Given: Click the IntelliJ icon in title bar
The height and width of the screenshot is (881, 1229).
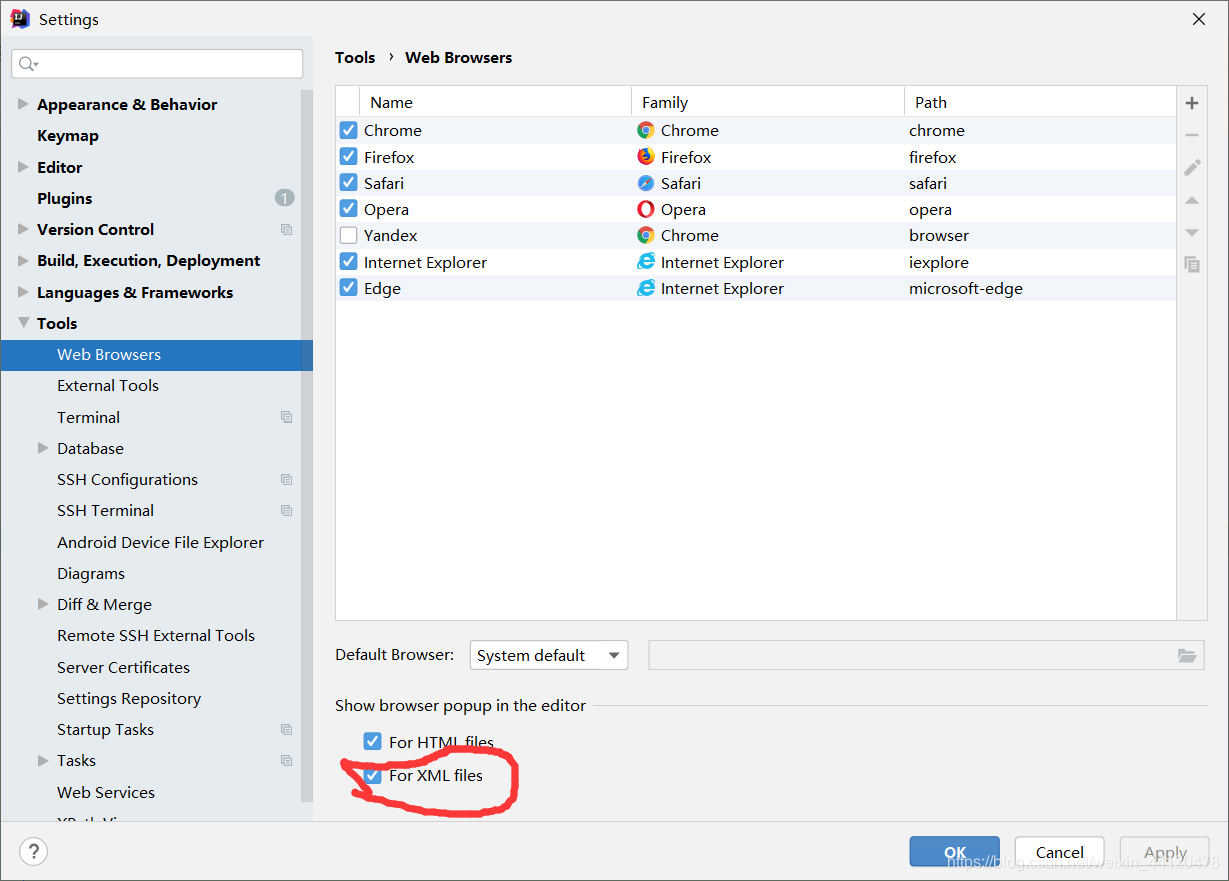Looking at the screenshot, I should 20,18.
